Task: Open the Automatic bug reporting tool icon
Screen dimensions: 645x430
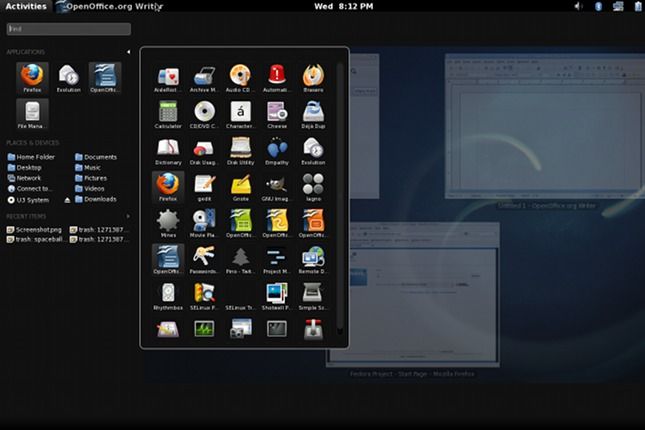Action: click(x=276, y=79)
